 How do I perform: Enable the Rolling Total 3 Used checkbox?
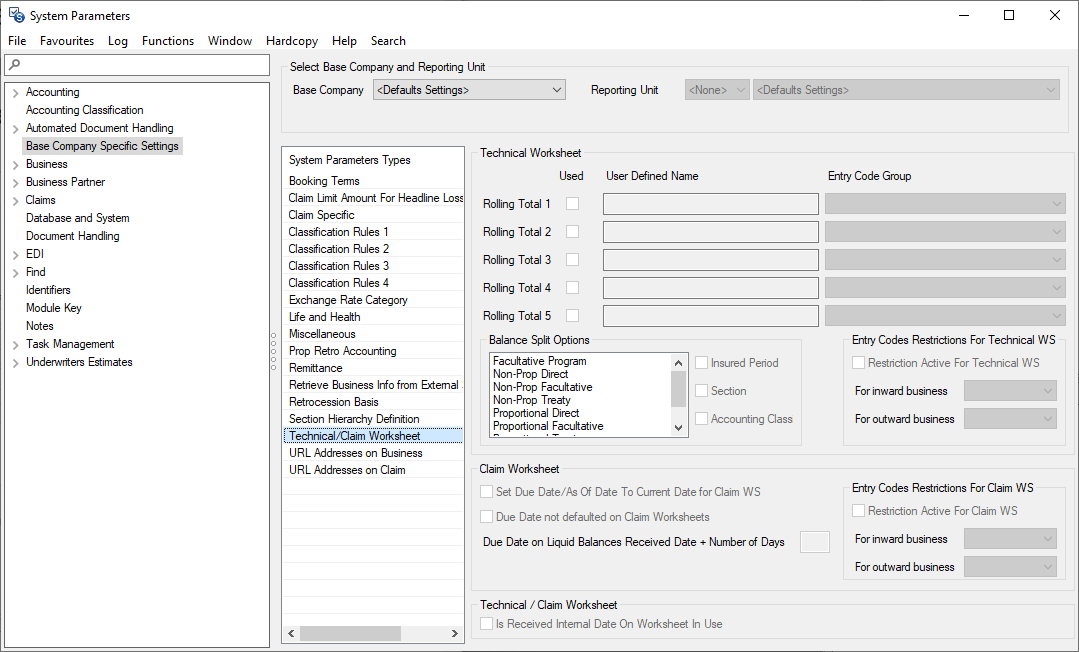573,259
